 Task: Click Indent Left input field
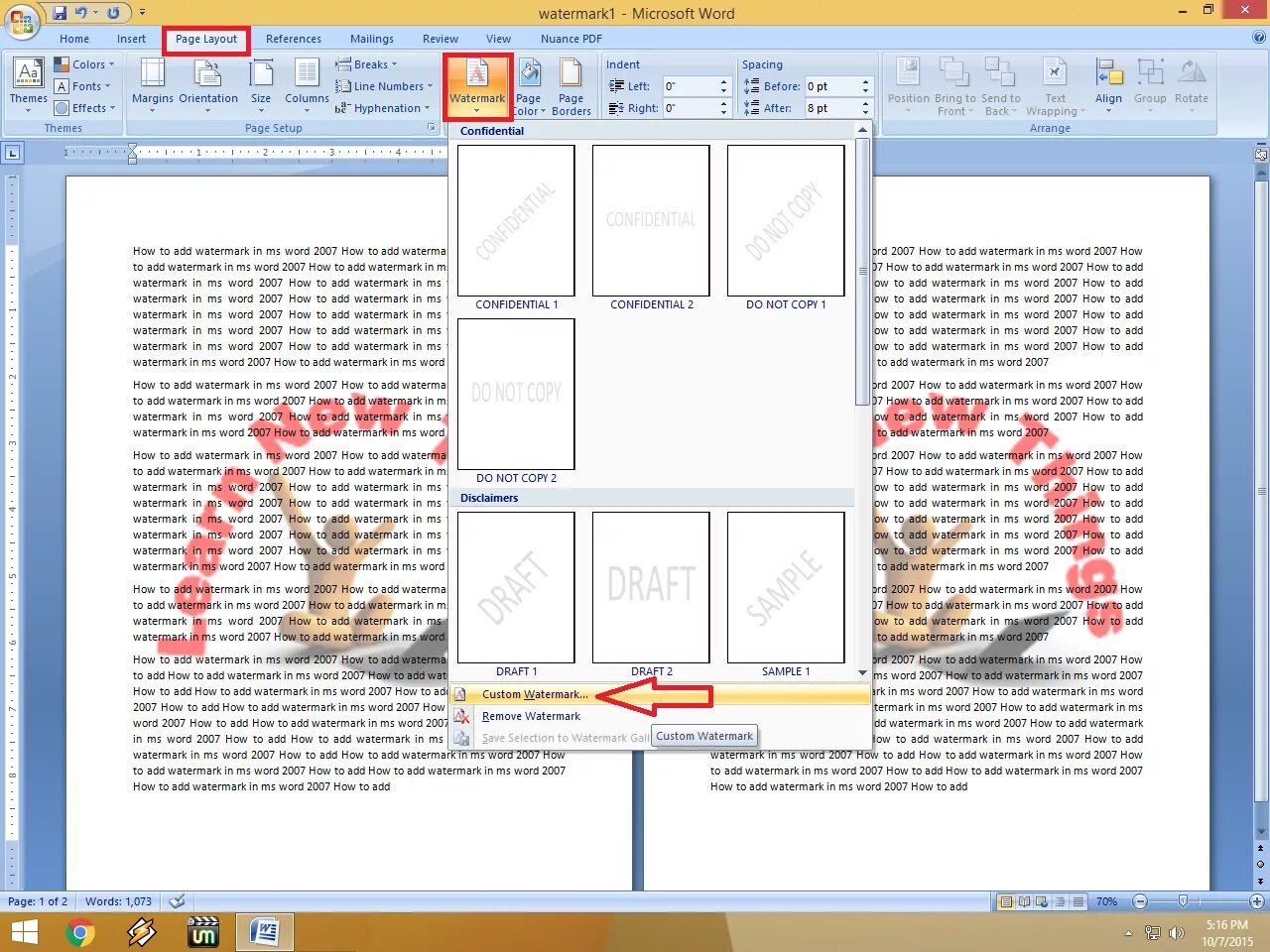(689, 86)
